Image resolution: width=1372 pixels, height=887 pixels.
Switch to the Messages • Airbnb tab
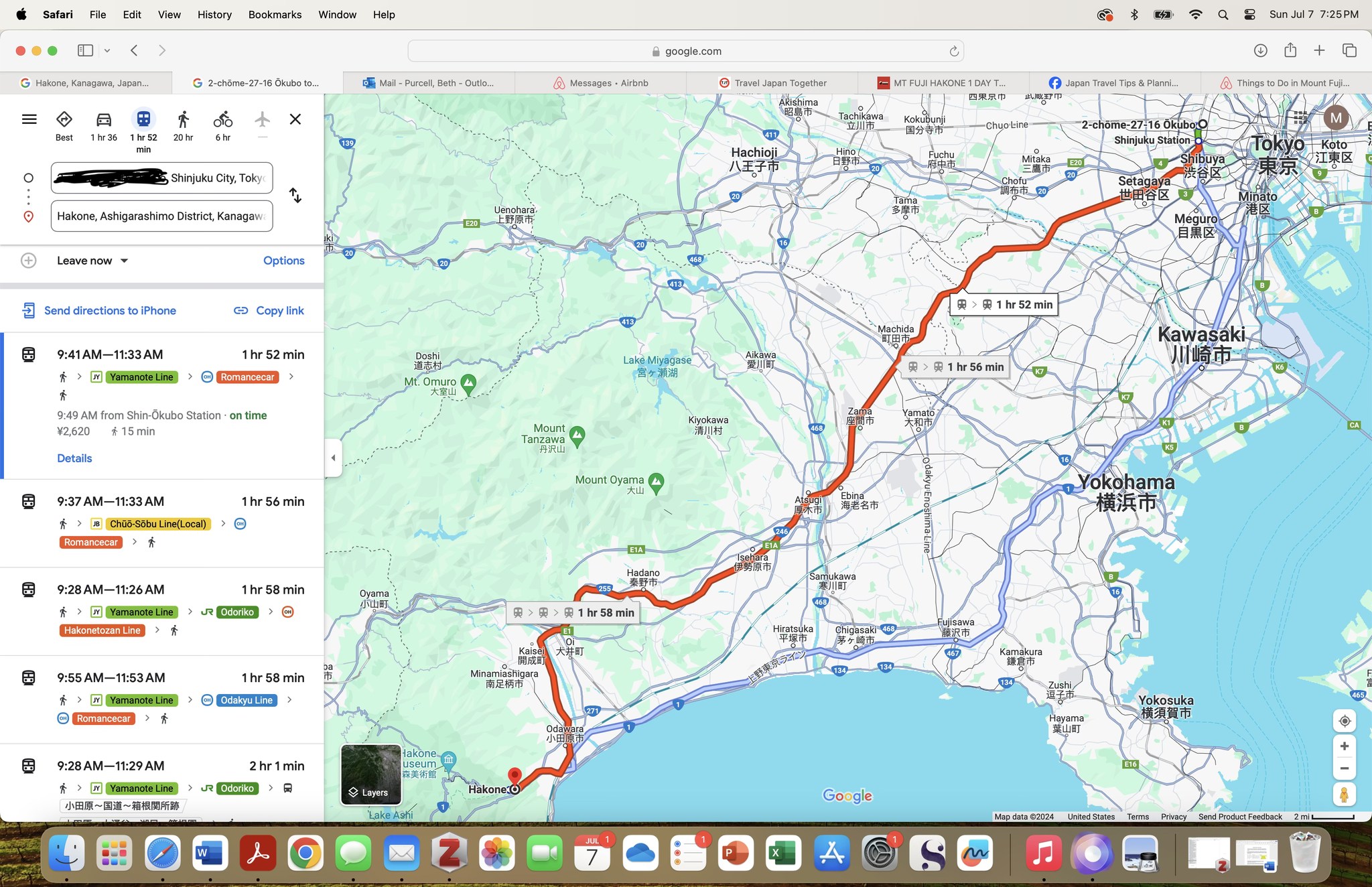click(600, 83)
